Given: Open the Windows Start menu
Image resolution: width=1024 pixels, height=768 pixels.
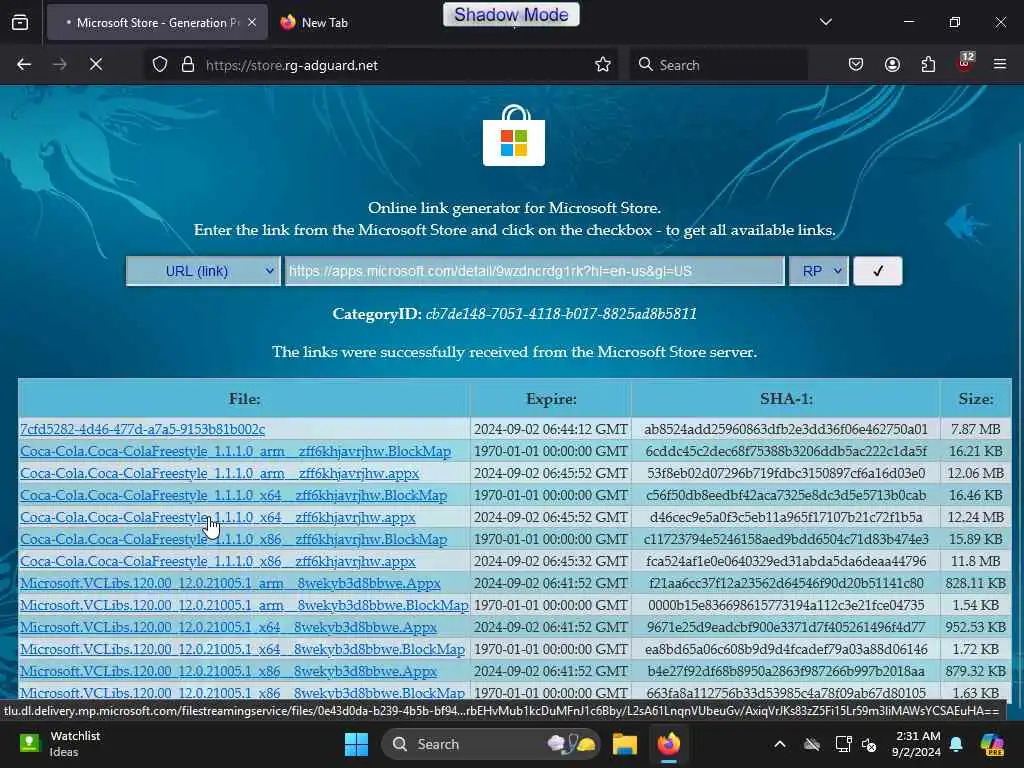Looking at the screenshot, I should [x=356, y=744].
